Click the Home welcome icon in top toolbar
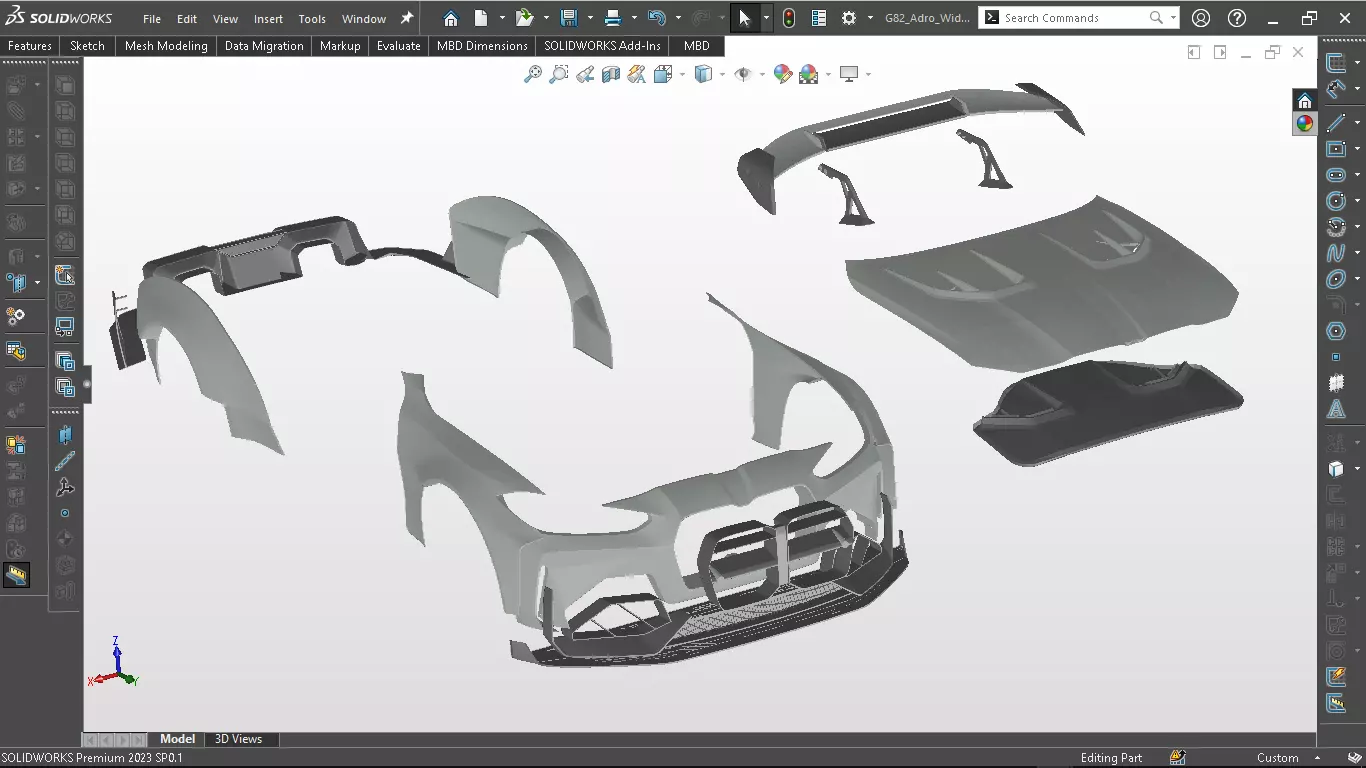1366x768 pixels. point(451,18)
